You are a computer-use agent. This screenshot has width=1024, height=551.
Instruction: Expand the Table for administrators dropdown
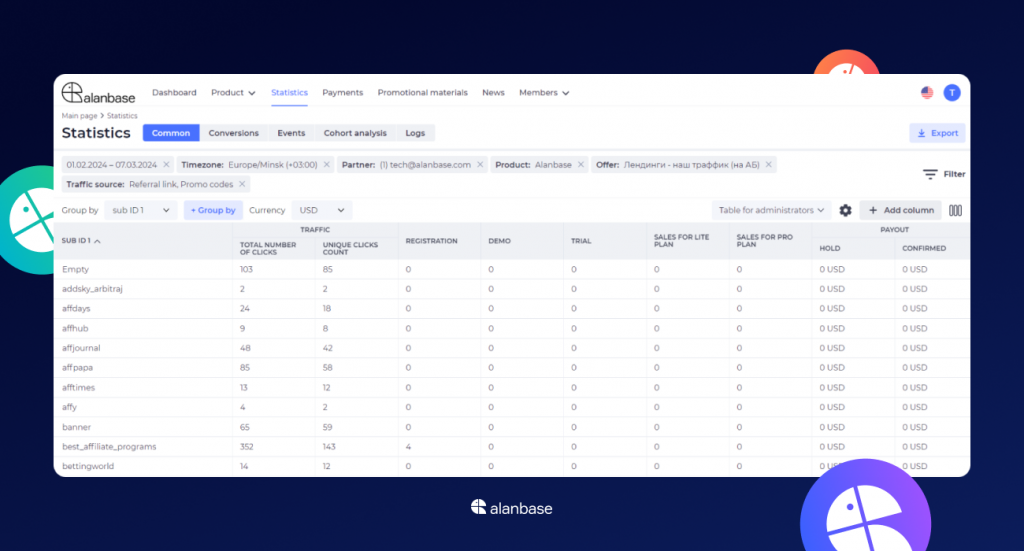coord(771,210)
